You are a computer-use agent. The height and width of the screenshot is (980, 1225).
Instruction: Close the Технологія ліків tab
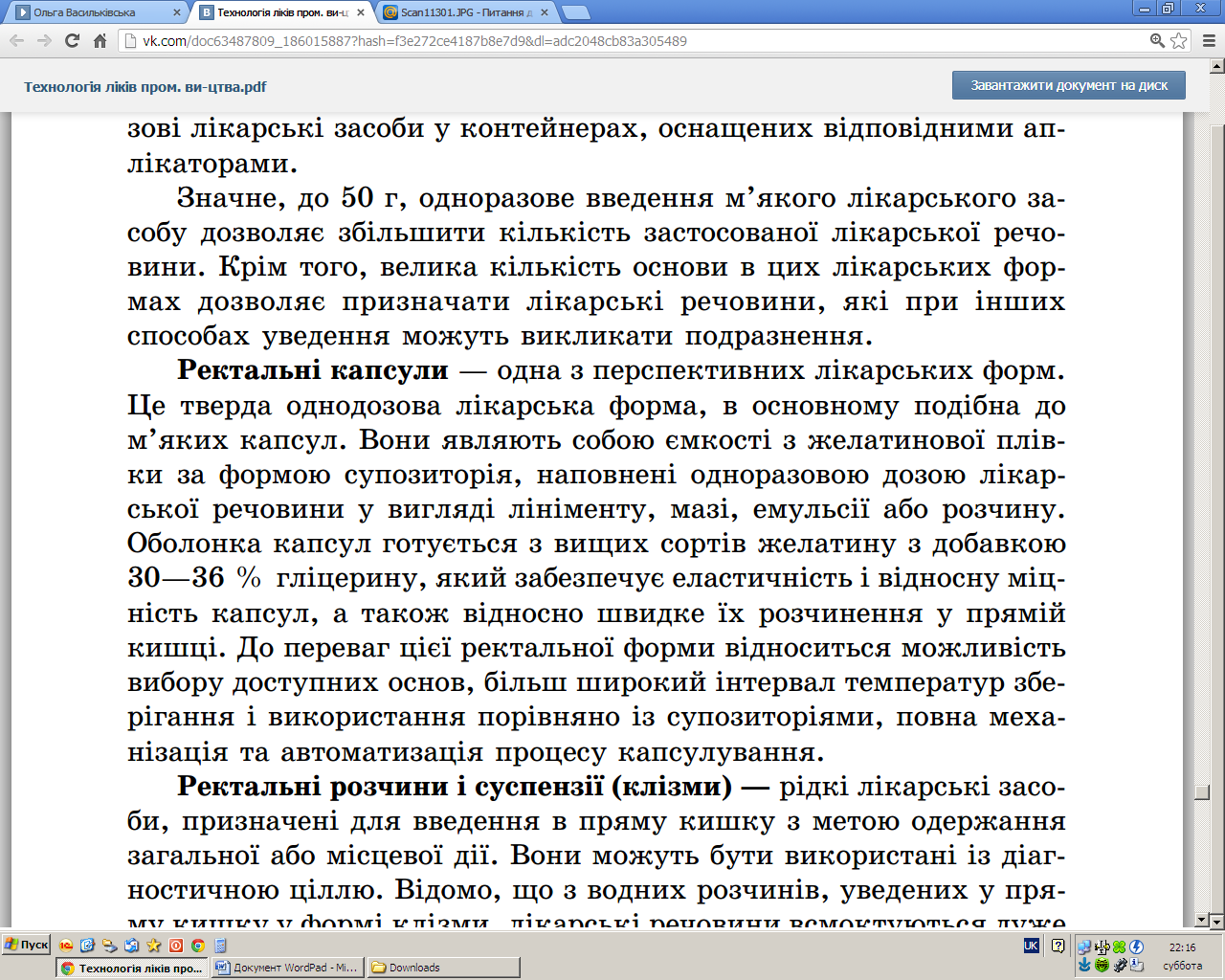[x=360, y=12]
